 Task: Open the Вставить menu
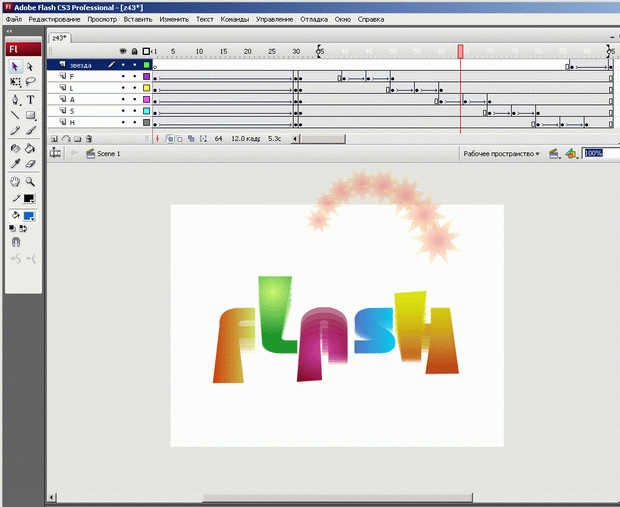pyautogui.click(x=138, y=19)
